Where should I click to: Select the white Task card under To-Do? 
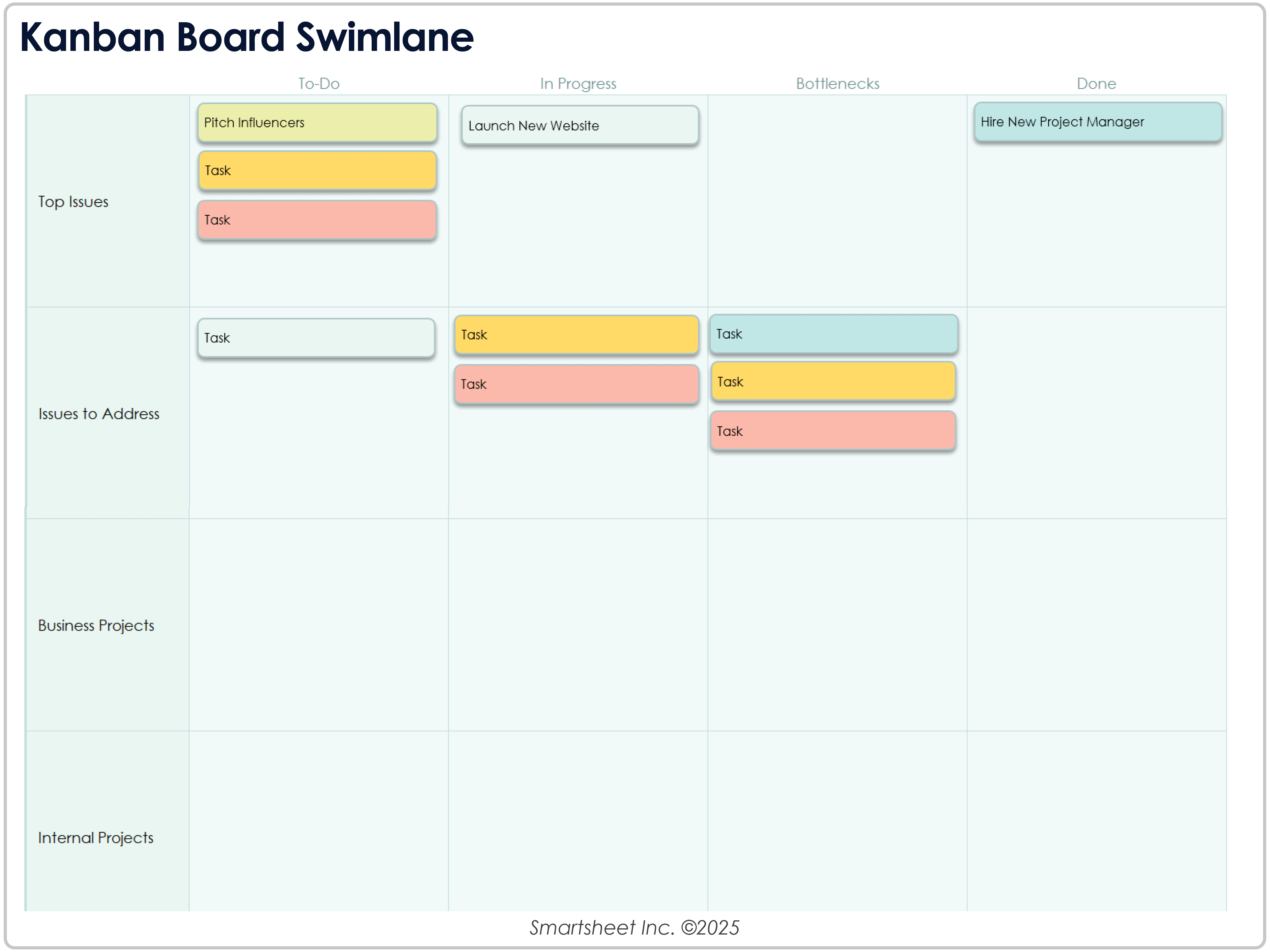coord(316,338)
